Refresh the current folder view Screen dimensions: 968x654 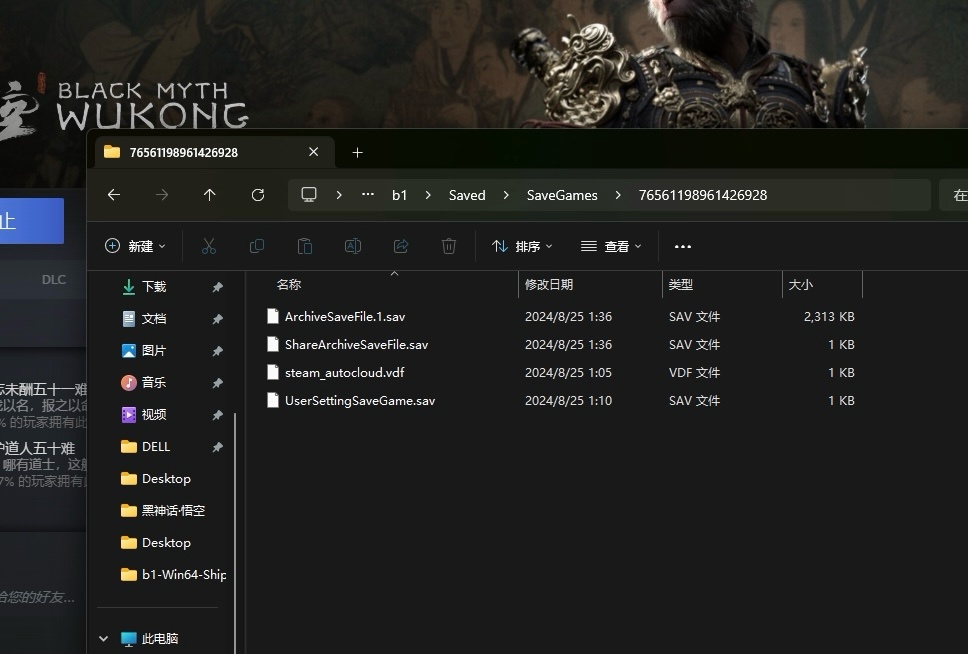(257, 195)
